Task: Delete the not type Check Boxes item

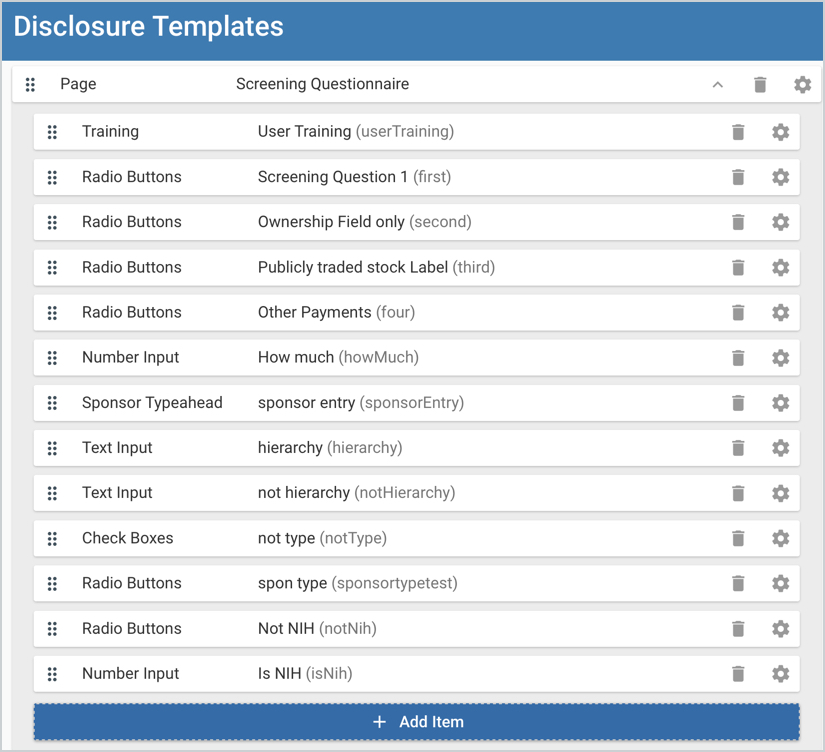Action: 738,538
